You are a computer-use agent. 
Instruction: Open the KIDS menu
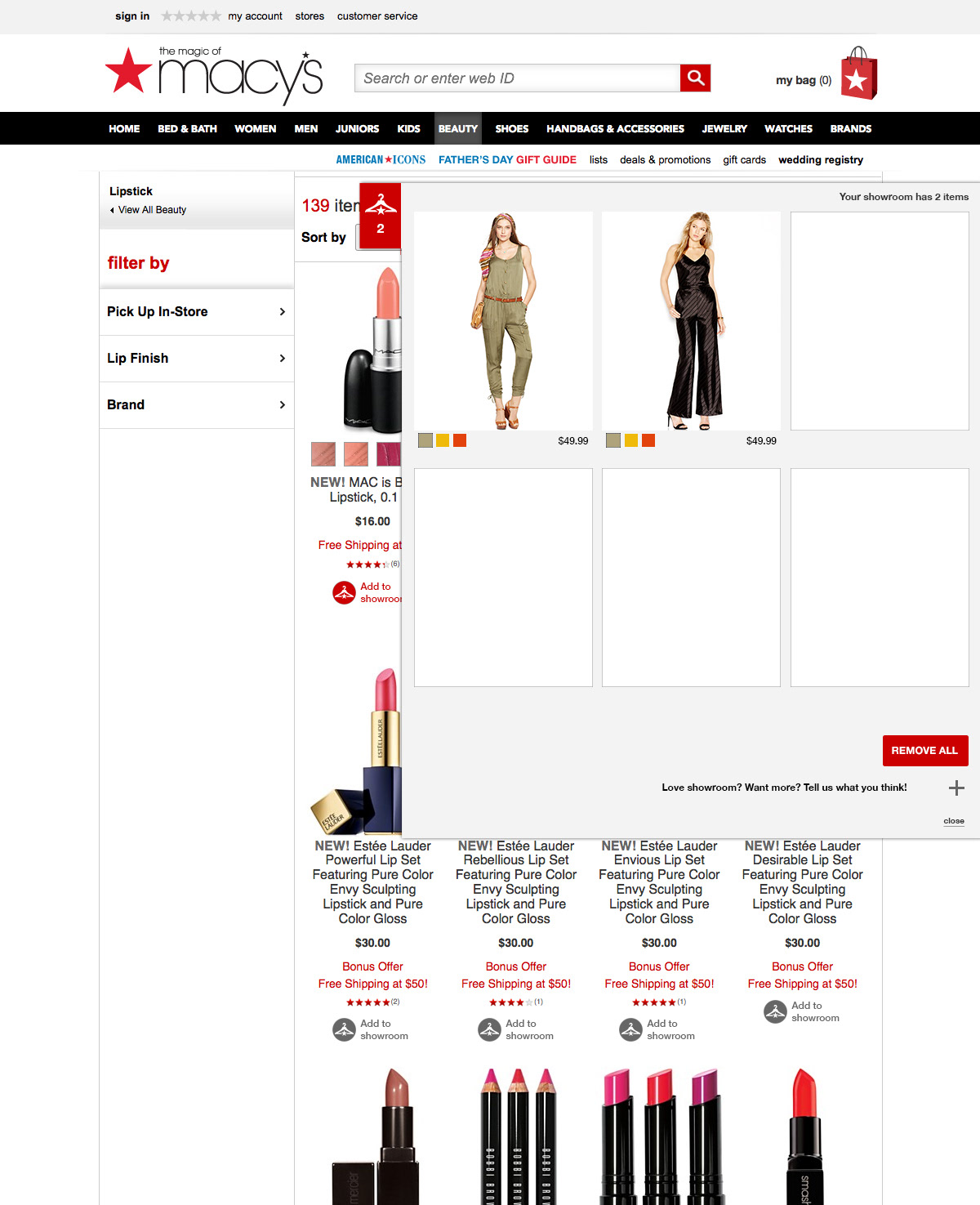coord(408,128)
